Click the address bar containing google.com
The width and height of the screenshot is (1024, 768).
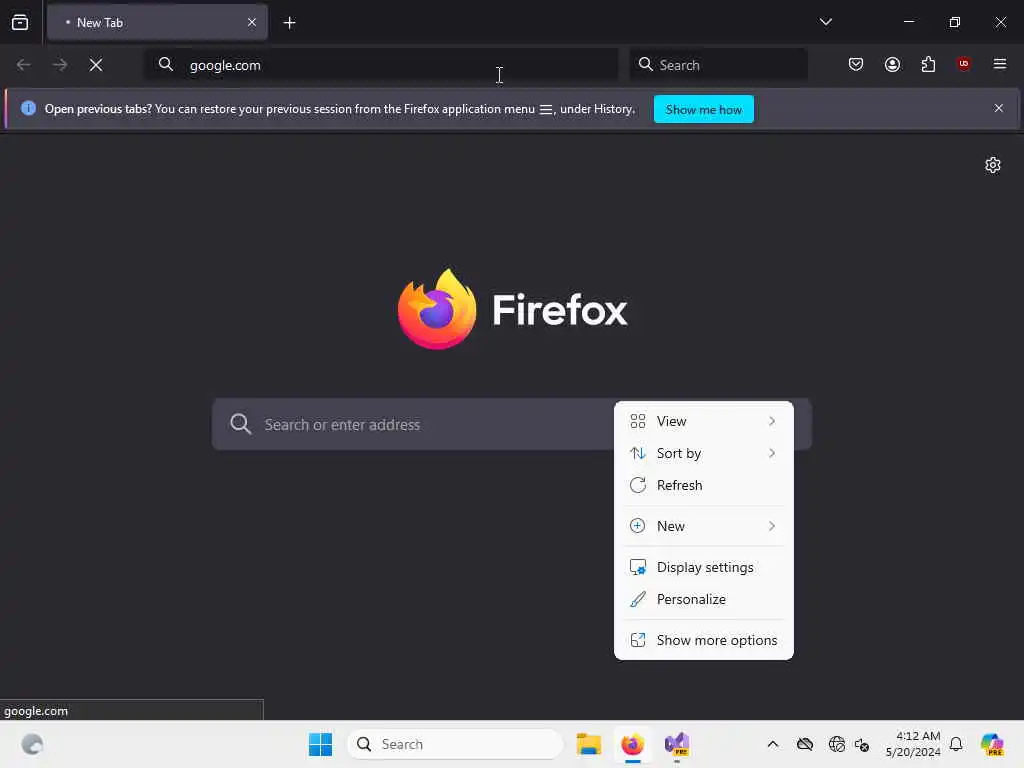point(381,65)
